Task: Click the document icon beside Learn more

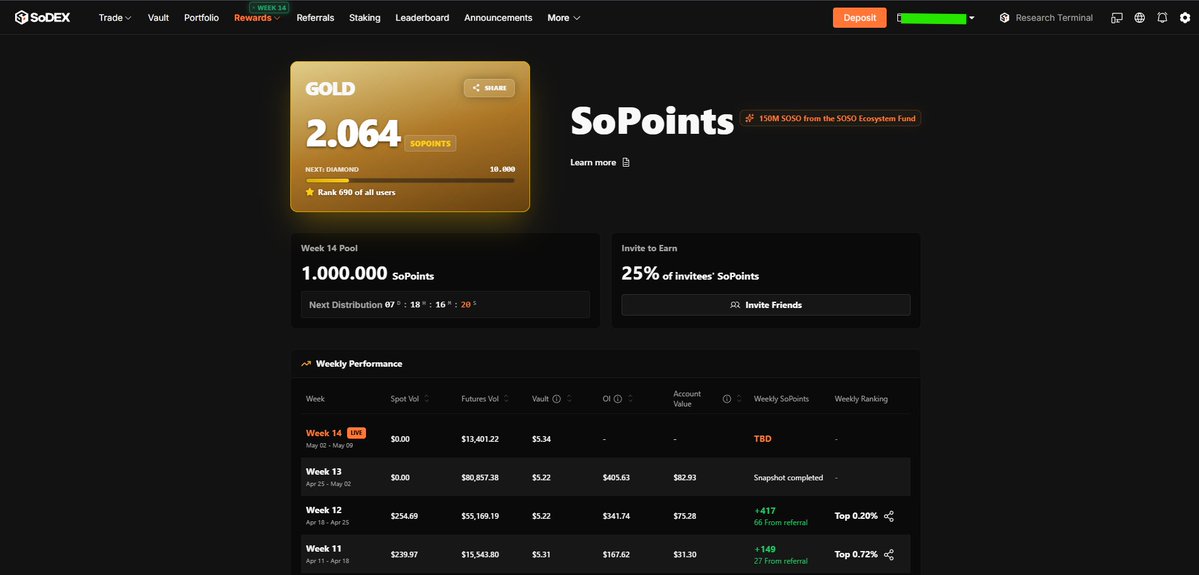Action: point(626,162)
